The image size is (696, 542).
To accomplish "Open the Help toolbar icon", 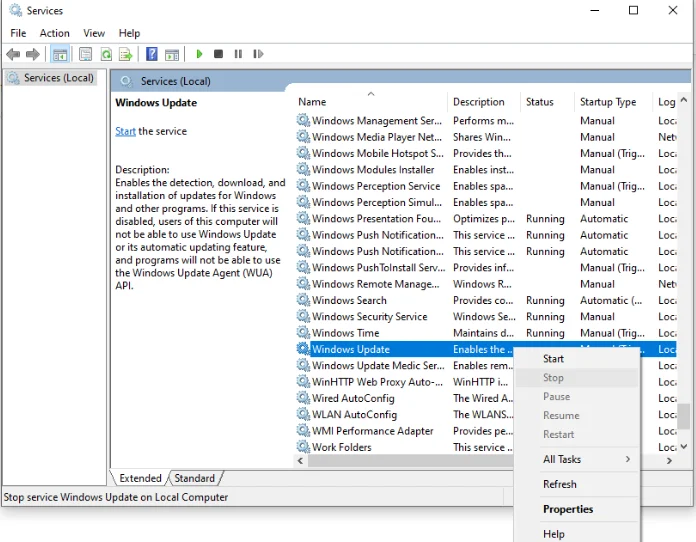I will point(152,54).
